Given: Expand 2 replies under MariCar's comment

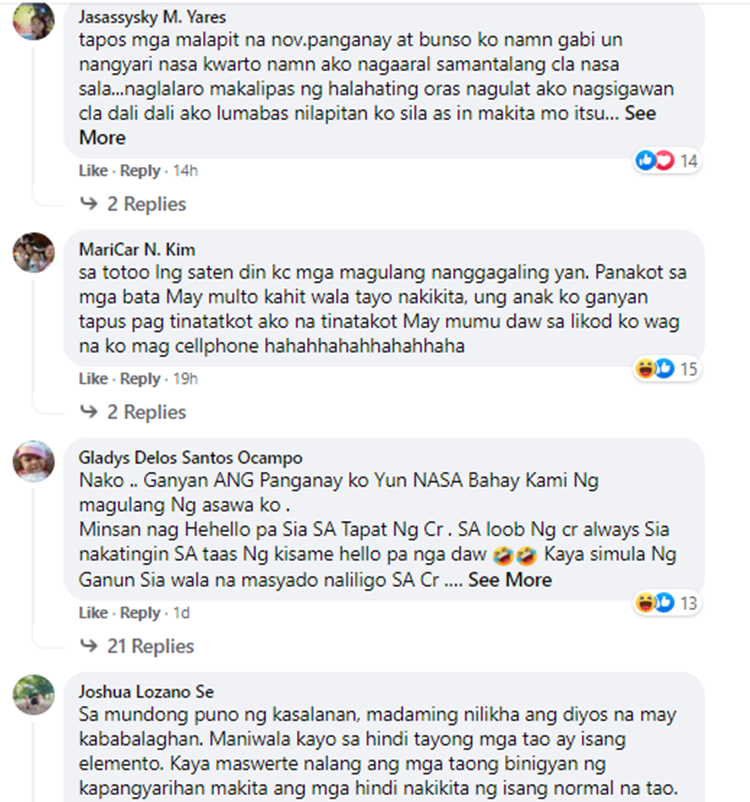Looking at the screenshot, I should point(134,412).
